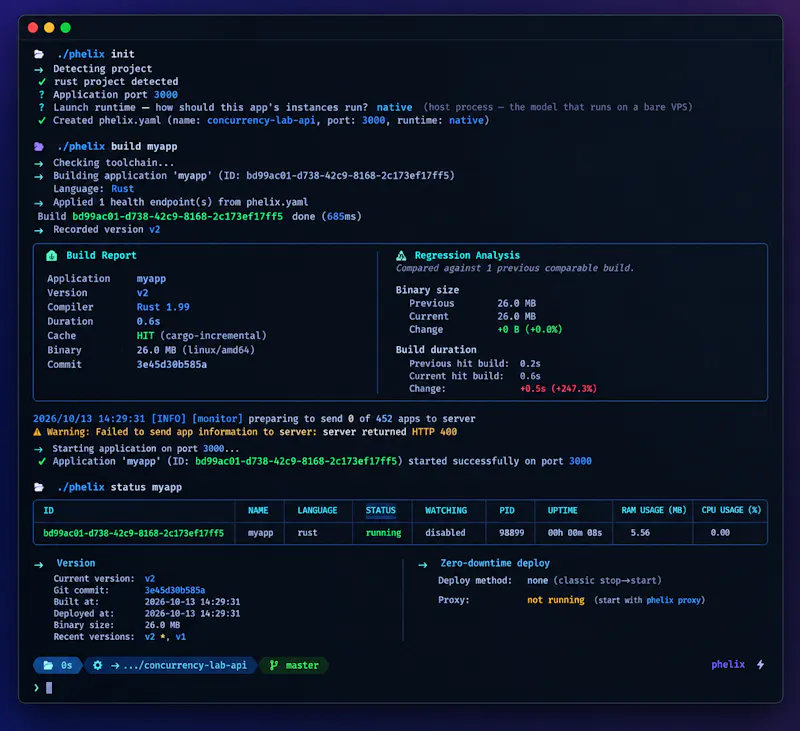
Task: Click the PID column header
Action: click(507, 510)
